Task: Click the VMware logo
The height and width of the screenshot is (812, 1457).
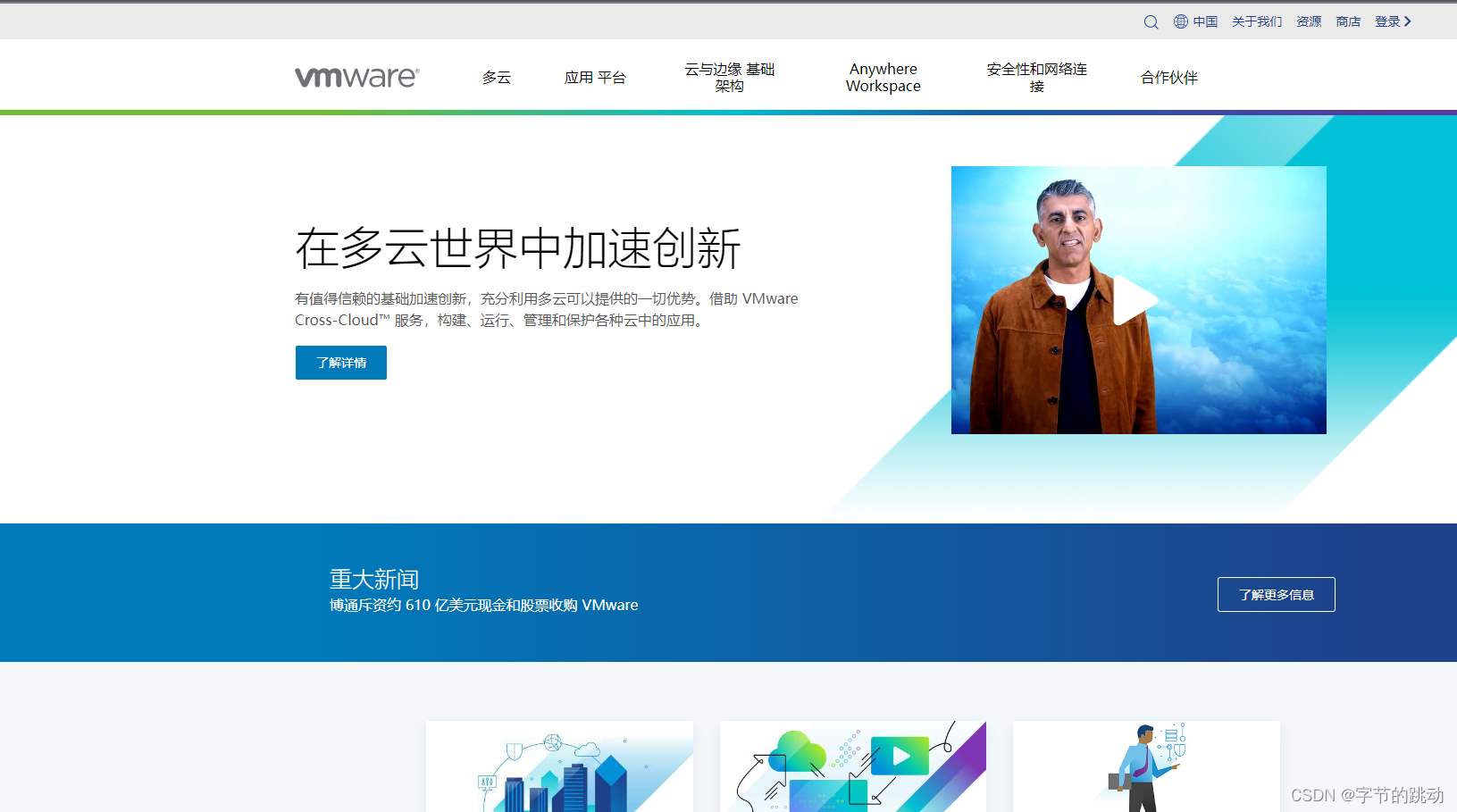Action: [357, 77]
